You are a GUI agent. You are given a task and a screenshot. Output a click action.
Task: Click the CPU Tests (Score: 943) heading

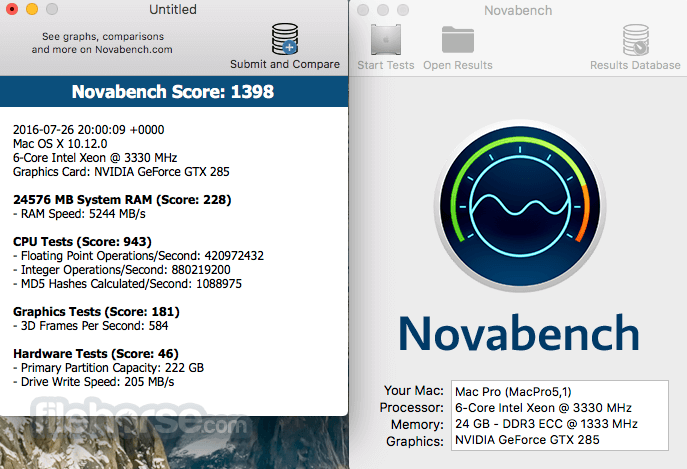82,242
